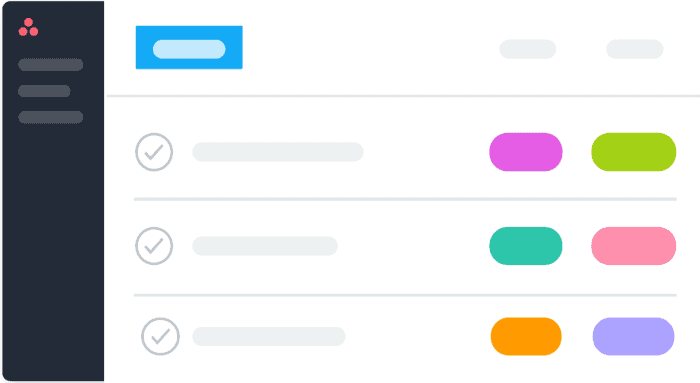Toggle the second task's checkmark circle

point(154,246)
